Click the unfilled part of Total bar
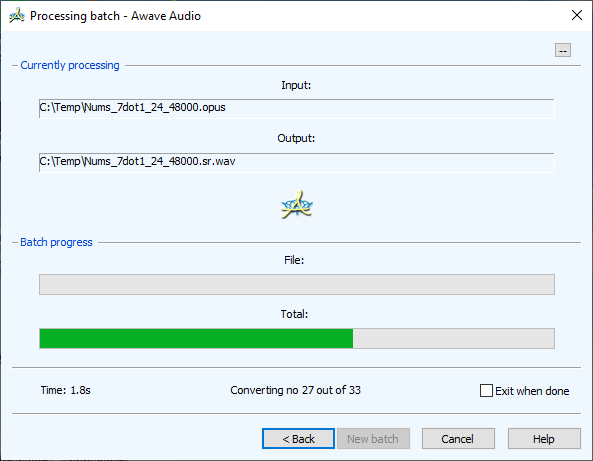593x461 pixels. [453, 338]
